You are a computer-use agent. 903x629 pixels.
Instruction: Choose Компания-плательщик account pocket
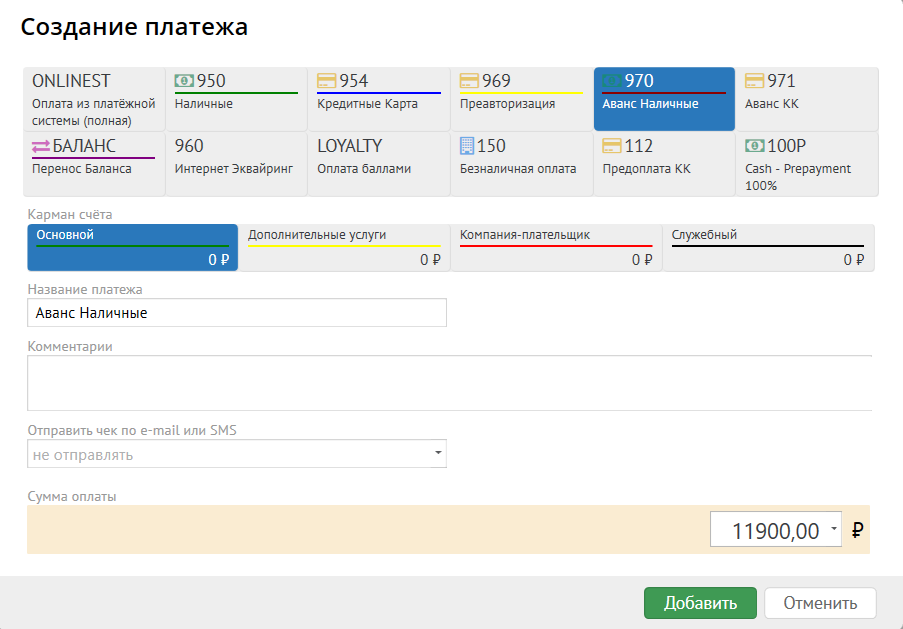[556, 248]
